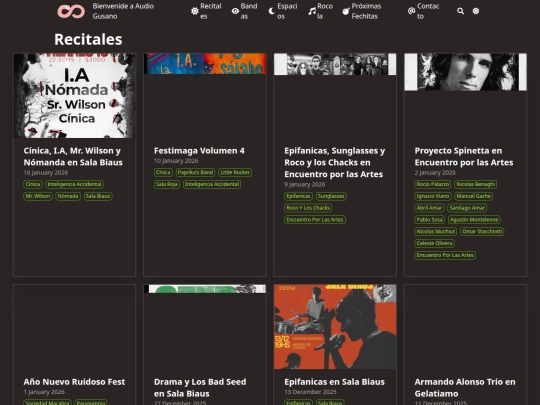Image resolution: width=540 pixels, height=405 pixels.
Task: Open Proyecto Spinetta en Encuentro recital title
Action: [464, 156]
